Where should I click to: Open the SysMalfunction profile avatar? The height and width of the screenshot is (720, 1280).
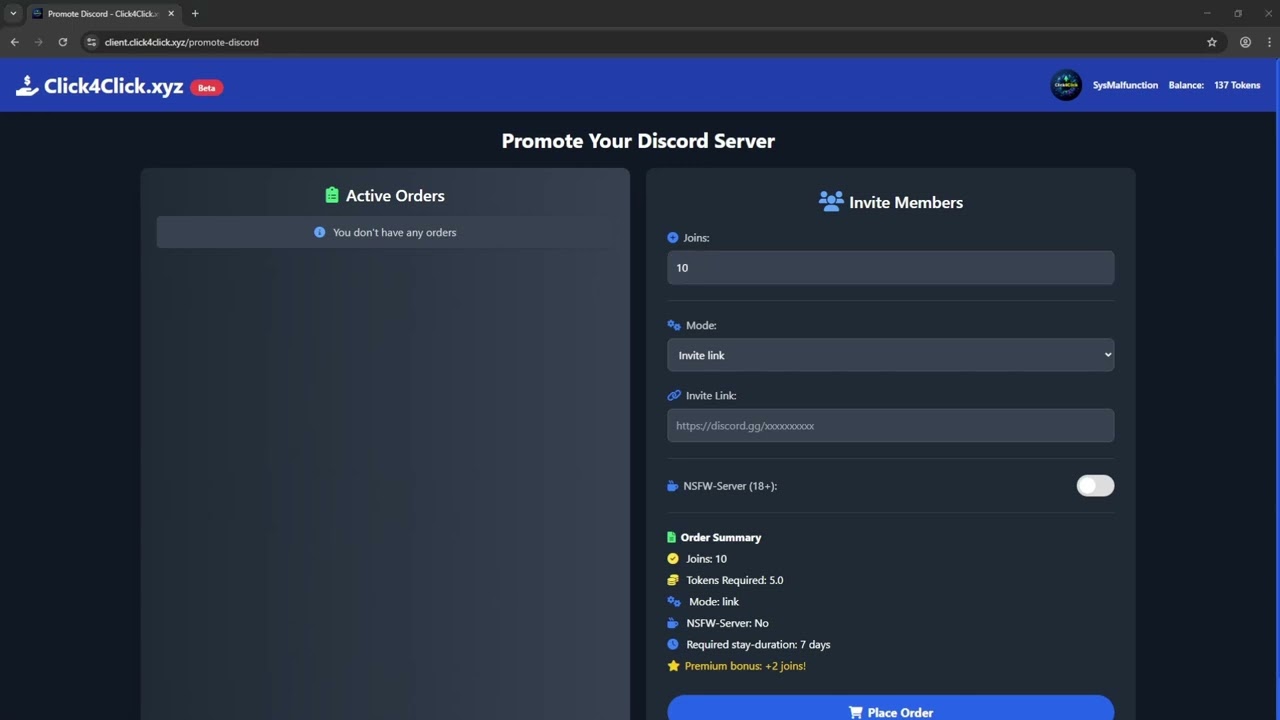[1066, 85]
